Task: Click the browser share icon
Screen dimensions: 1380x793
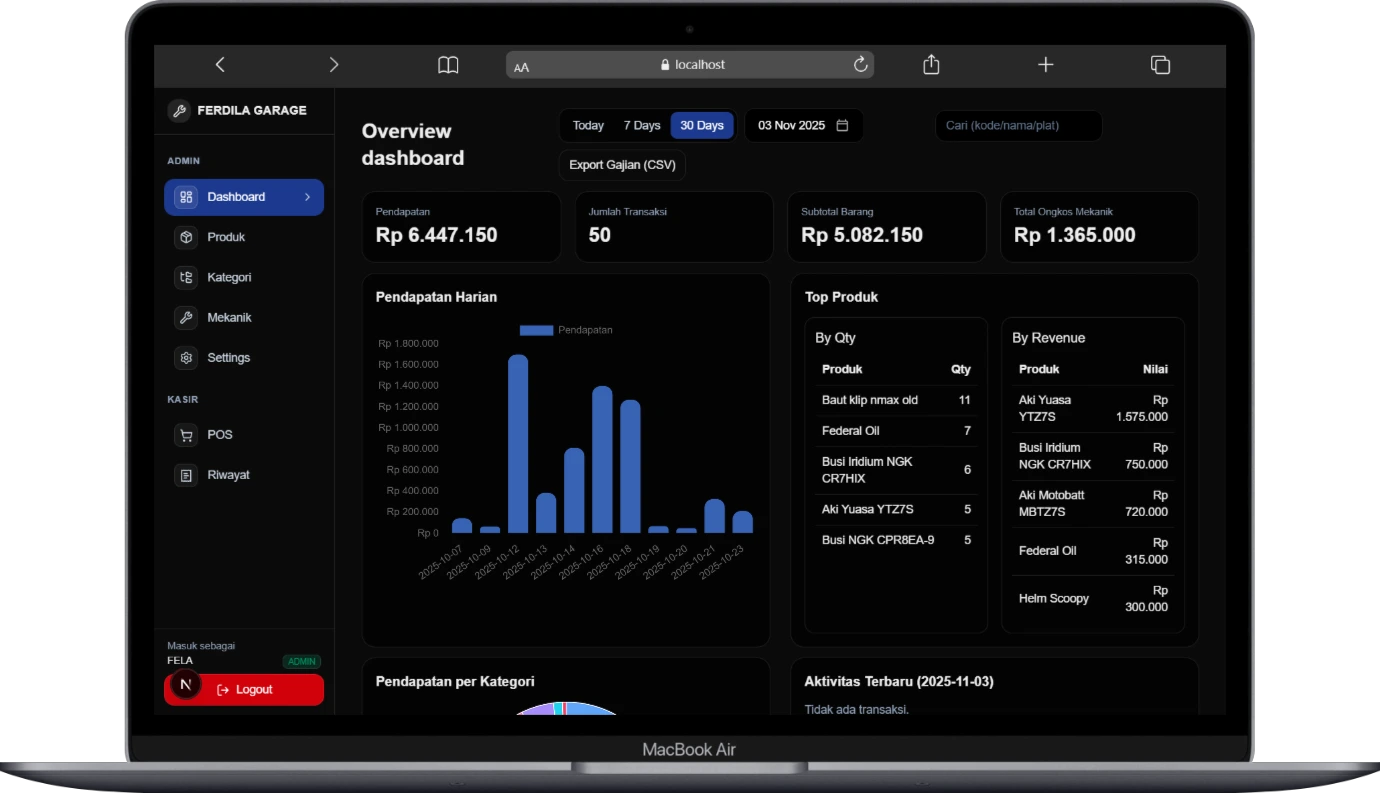Action: [x=931, y=65]
